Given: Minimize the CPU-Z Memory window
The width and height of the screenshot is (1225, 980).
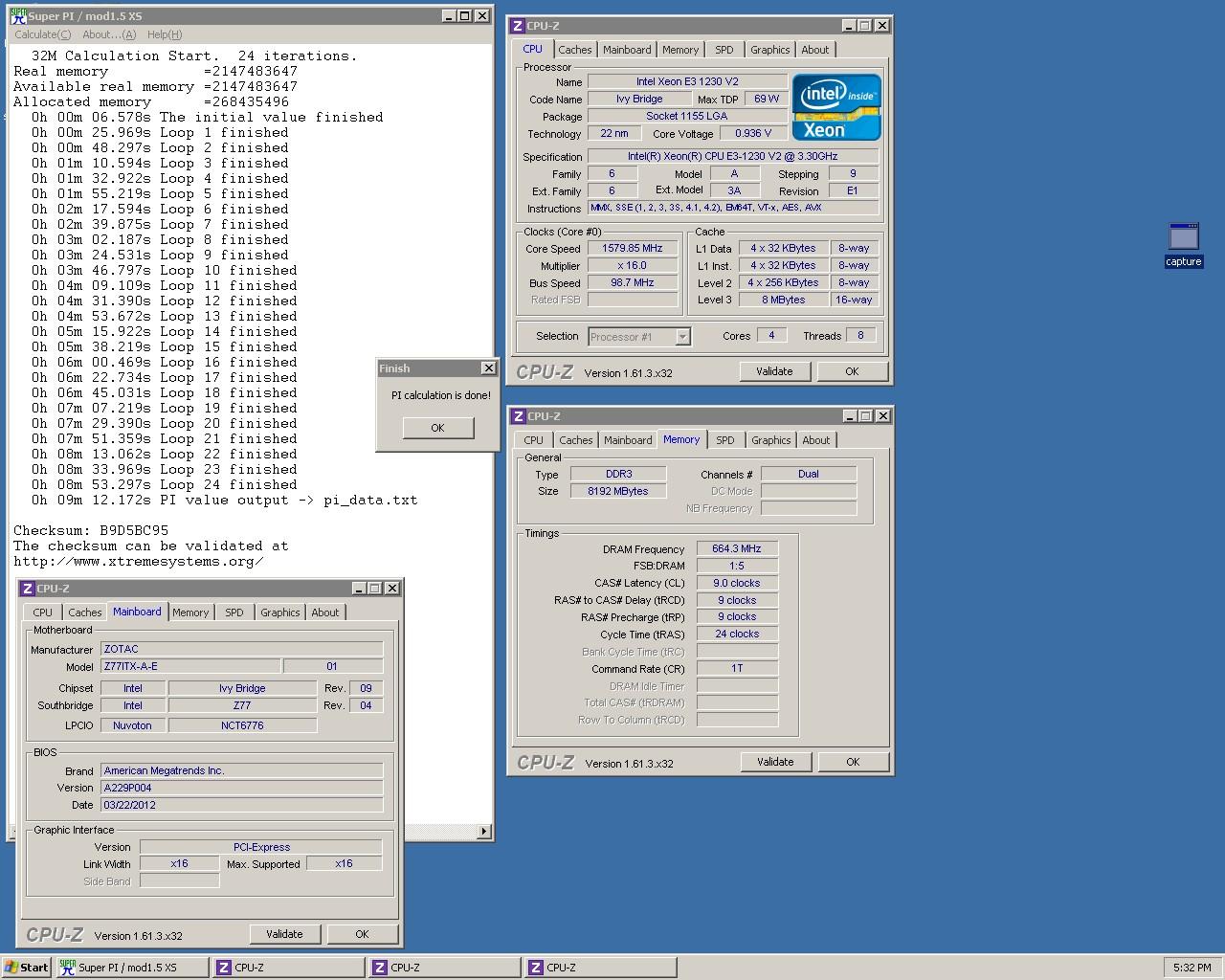Looking at the screenshot, I should 849,416.
